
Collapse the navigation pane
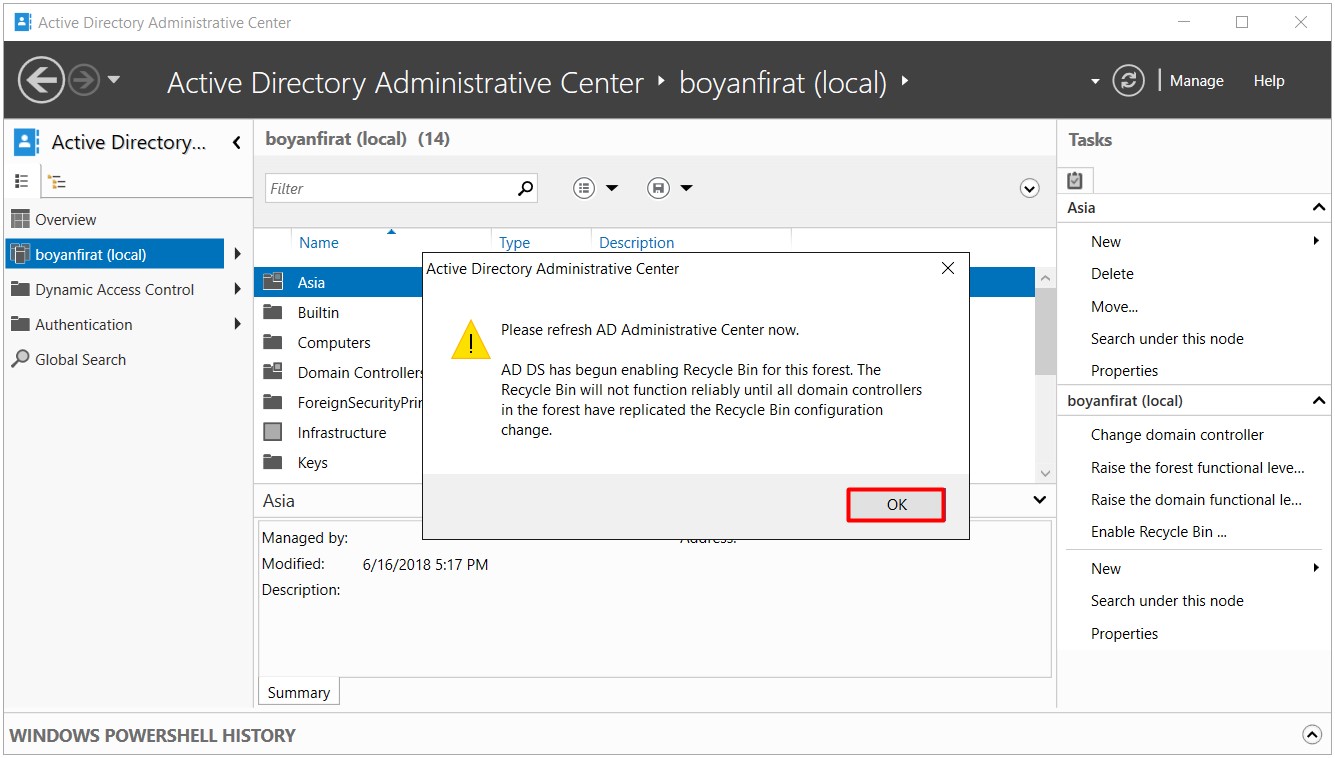236,143
